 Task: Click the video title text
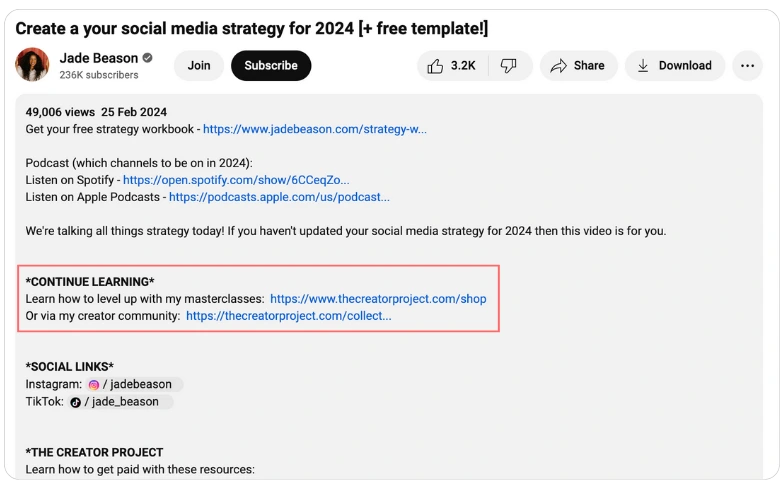point(252,28)
